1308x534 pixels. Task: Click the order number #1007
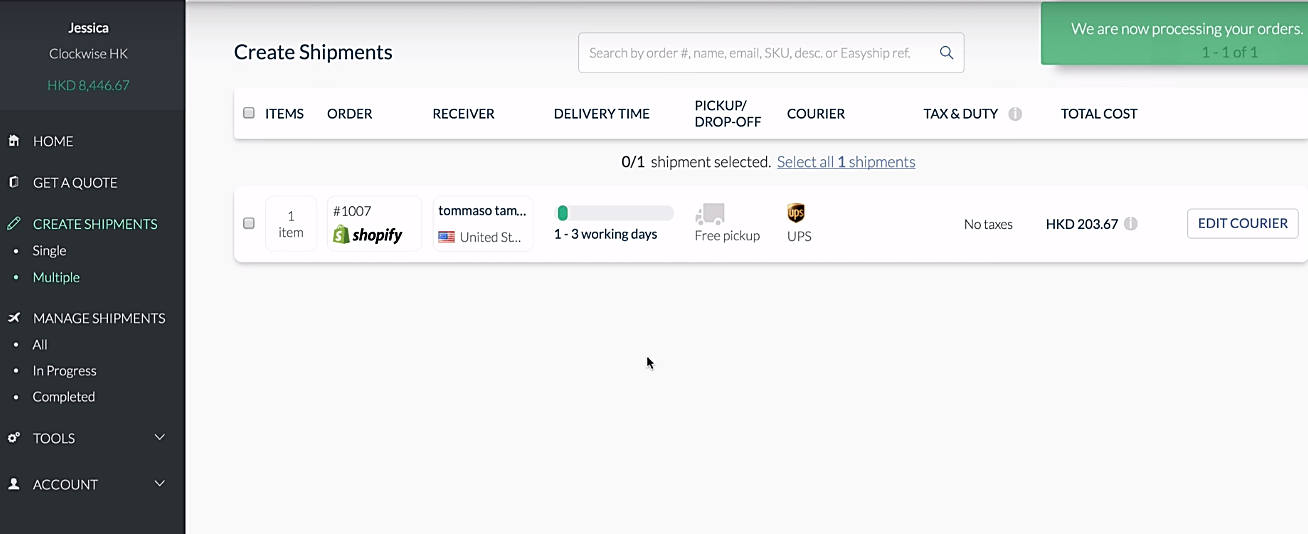[x=352, y=211]
